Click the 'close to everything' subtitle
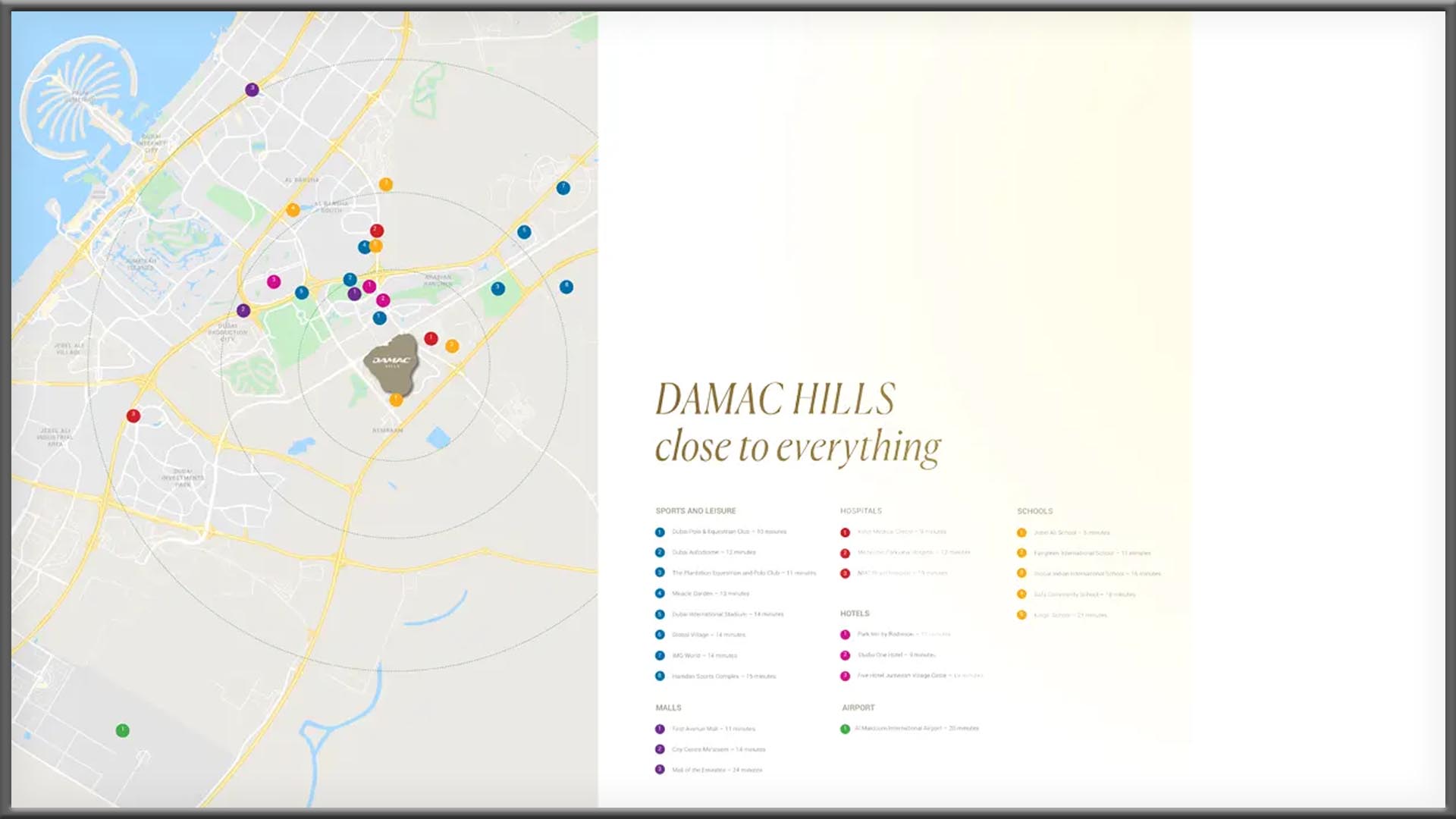1456x819 pixels. point(798,447)
